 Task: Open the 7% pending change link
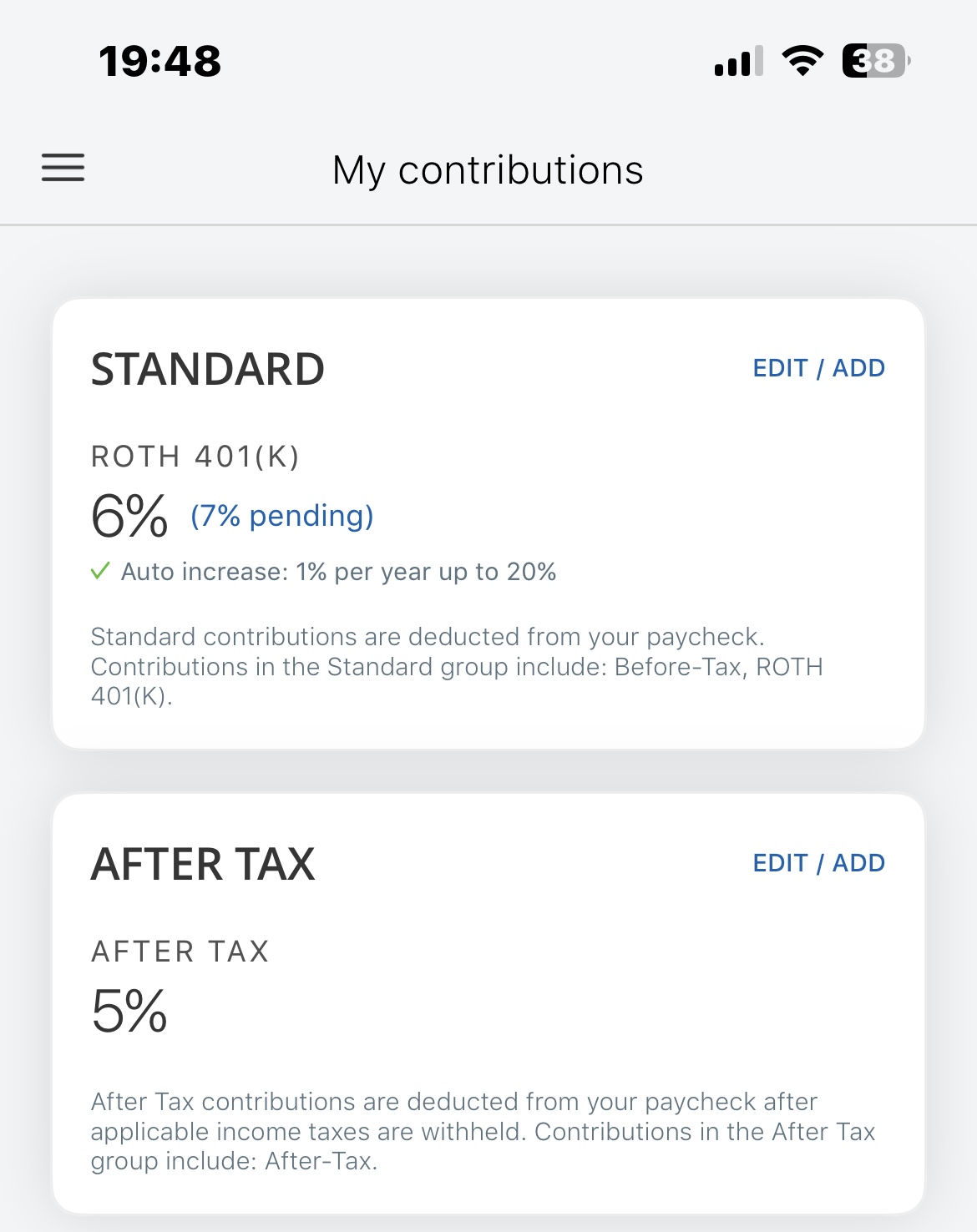point(282,516)
